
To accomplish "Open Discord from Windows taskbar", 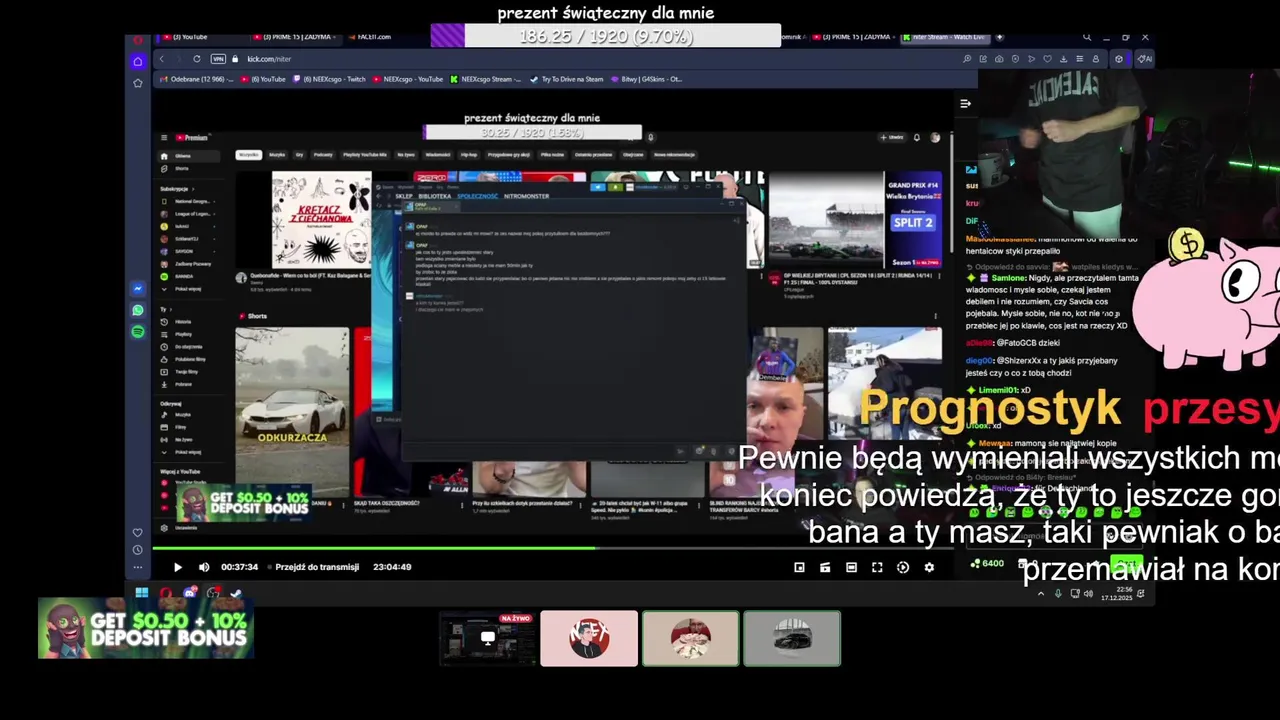I will click(x=189, y=593).
